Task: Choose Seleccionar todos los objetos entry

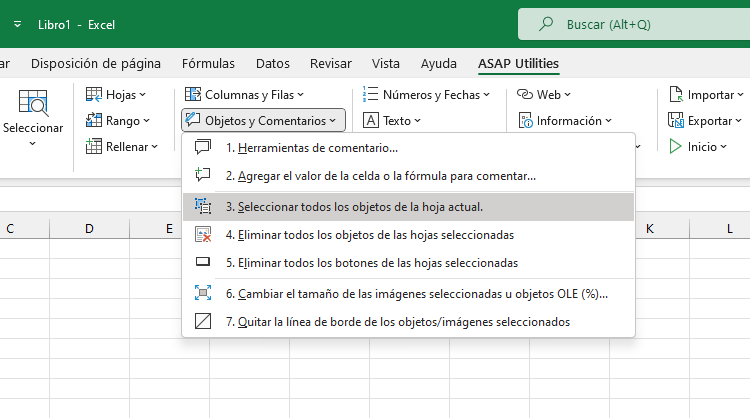Action: pyautogui.click(x=408, y=207)
